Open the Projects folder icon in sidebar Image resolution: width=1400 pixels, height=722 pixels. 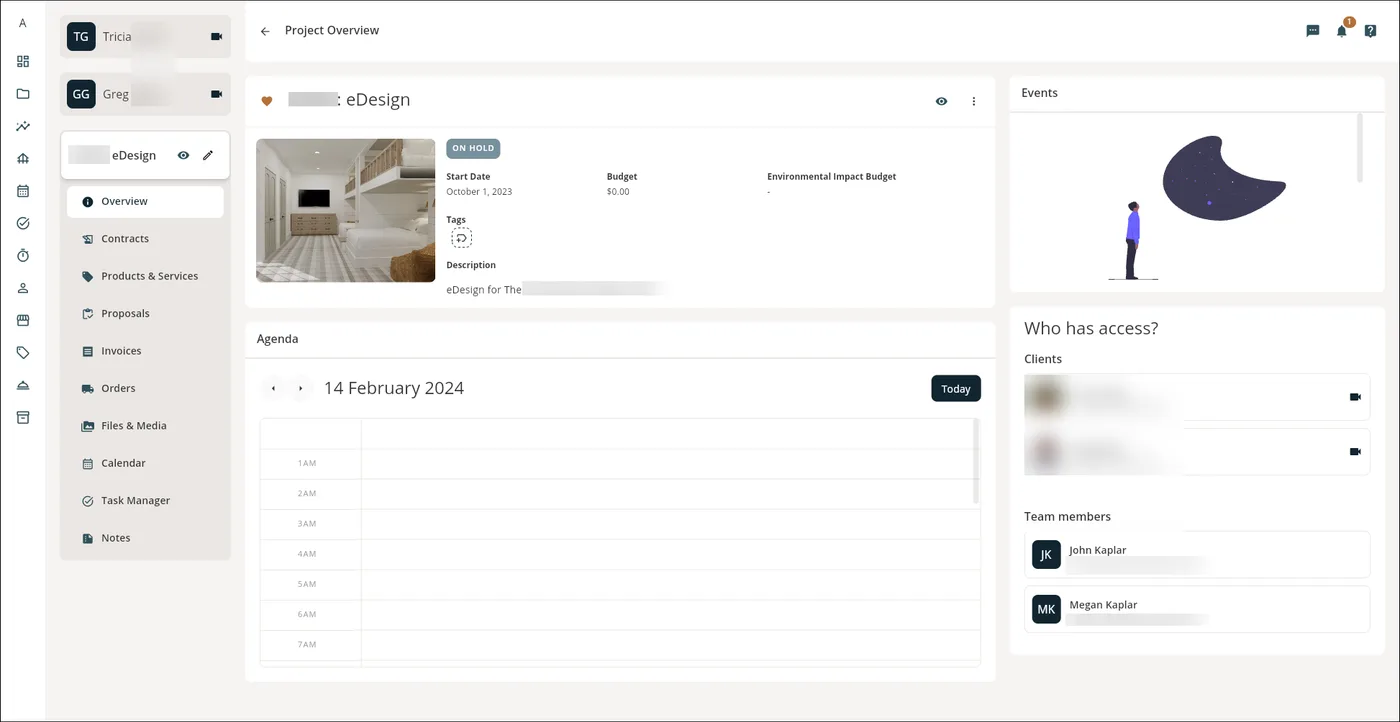[x=22, y=93]
